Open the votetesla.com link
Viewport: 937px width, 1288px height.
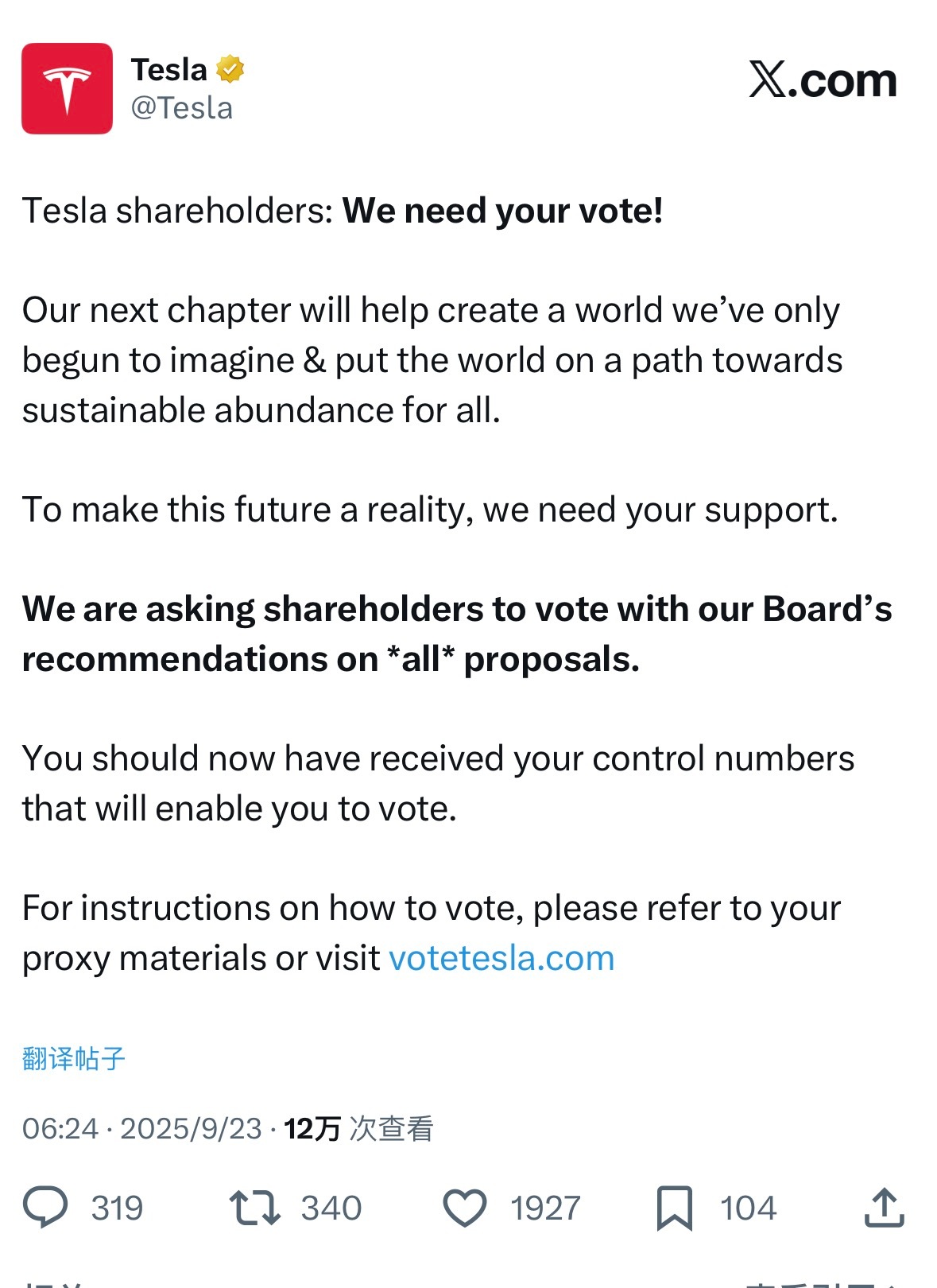(x=501, y=958)
